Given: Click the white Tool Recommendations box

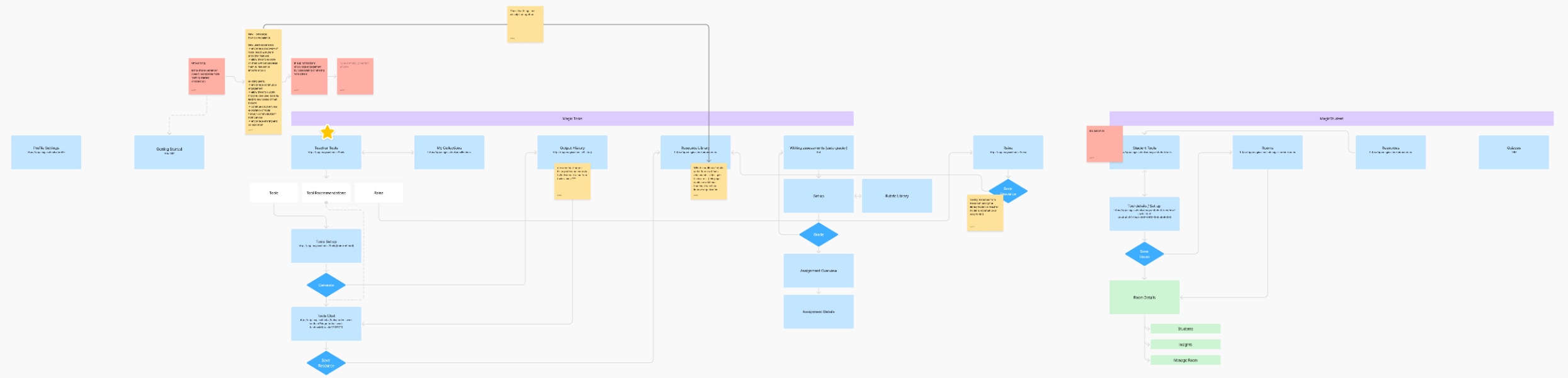Looking at the screenshot, I should (x=326, y=193).
